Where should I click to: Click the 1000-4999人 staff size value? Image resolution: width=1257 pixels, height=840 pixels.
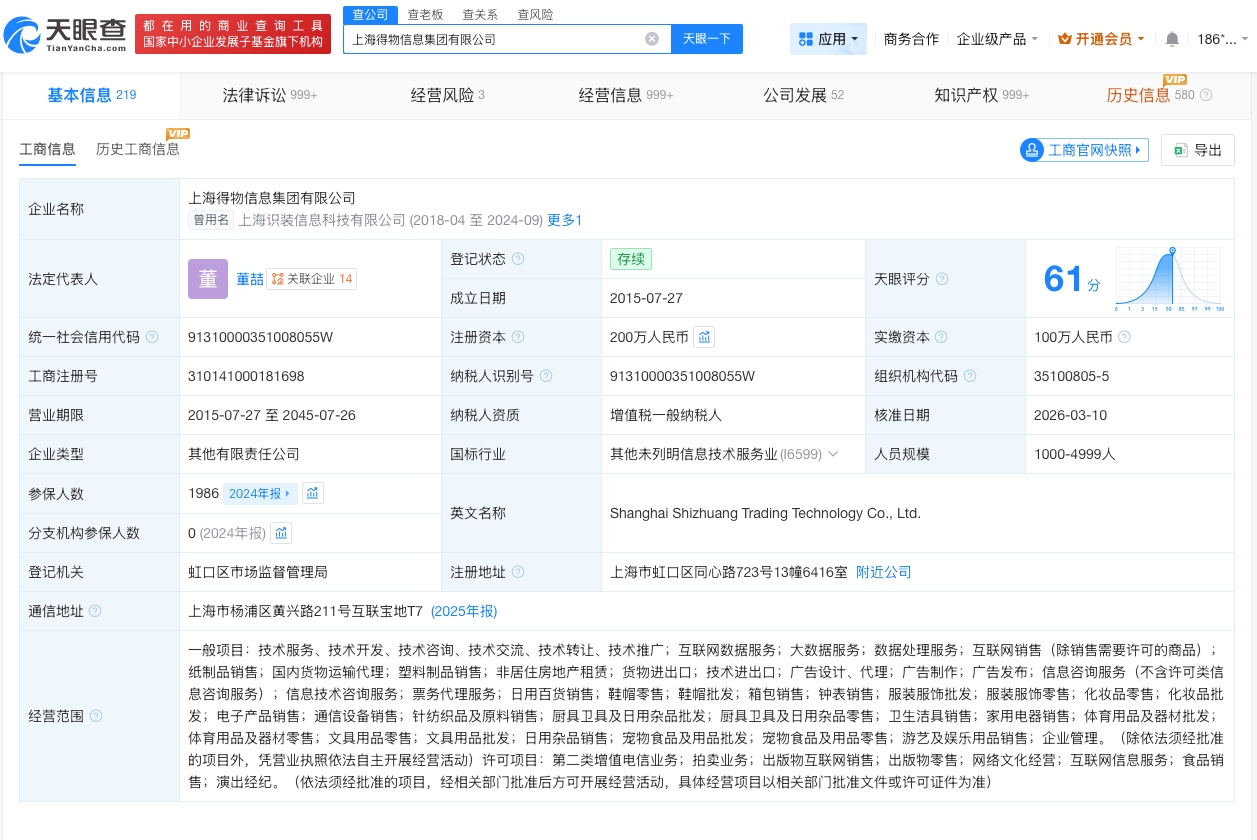pyautogui.click(x=1075, y=454)
